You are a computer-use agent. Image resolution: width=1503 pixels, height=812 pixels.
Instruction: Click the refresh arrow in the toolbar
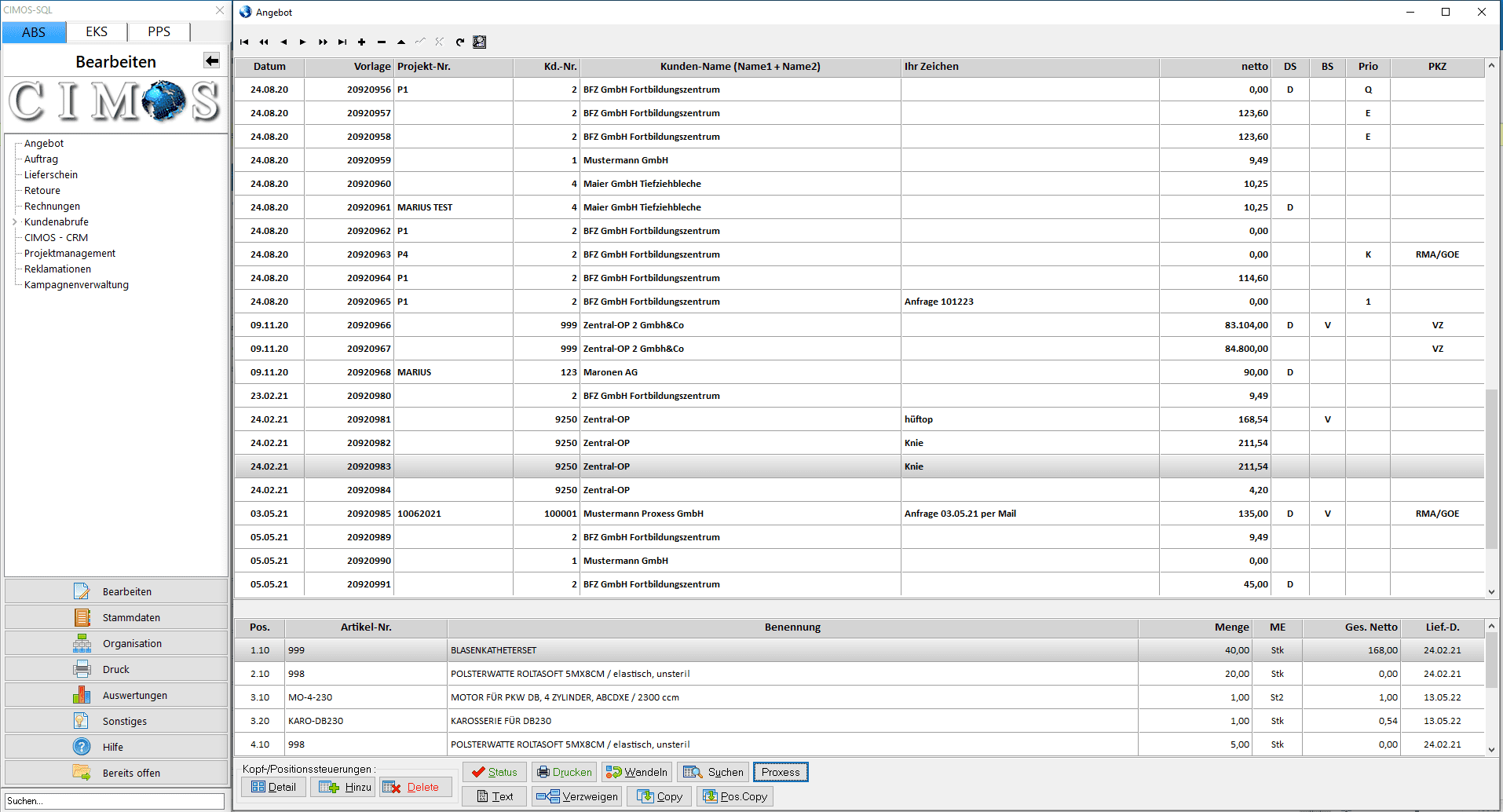(x=459, y=42)
